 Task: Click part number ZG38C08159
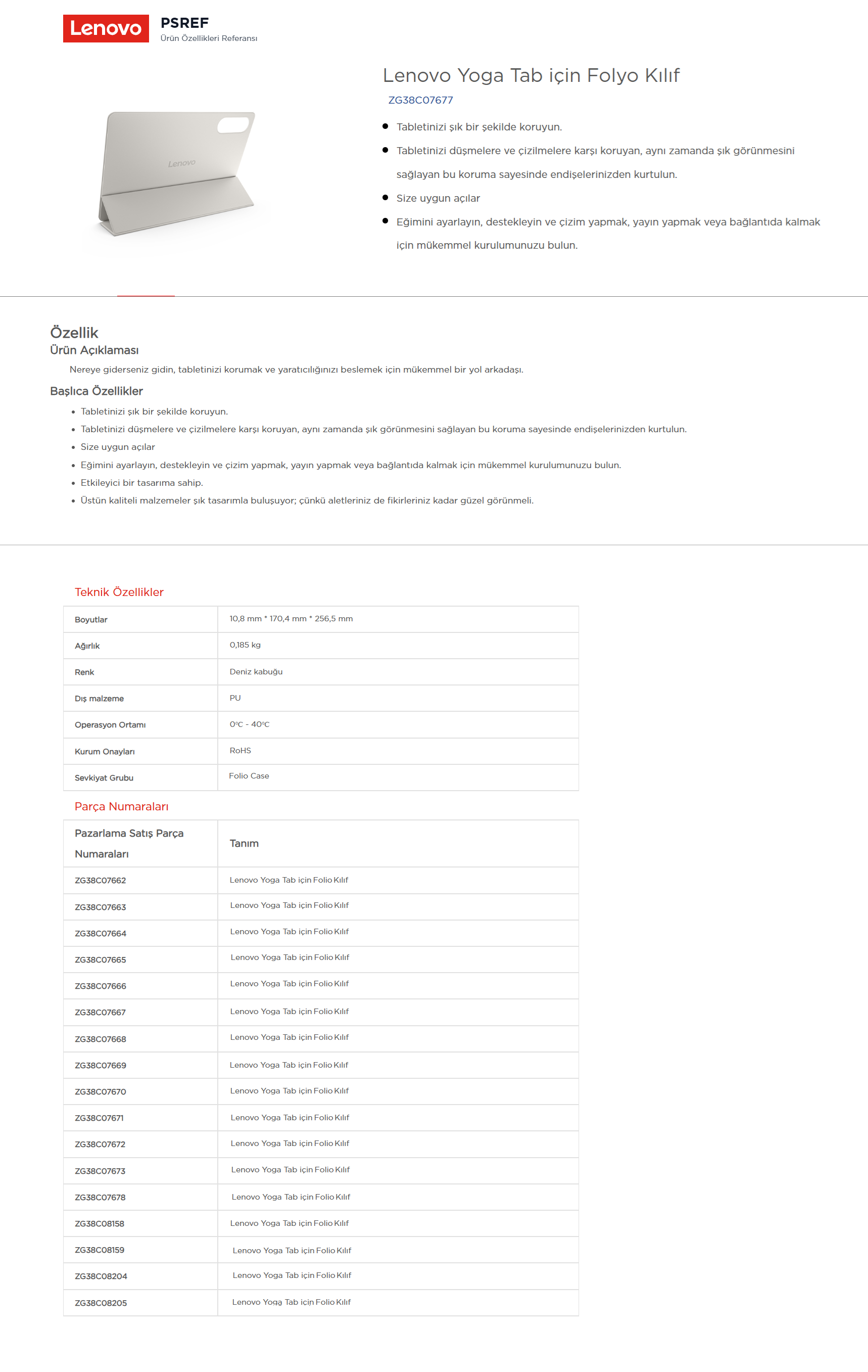(x=99, y=1250)
